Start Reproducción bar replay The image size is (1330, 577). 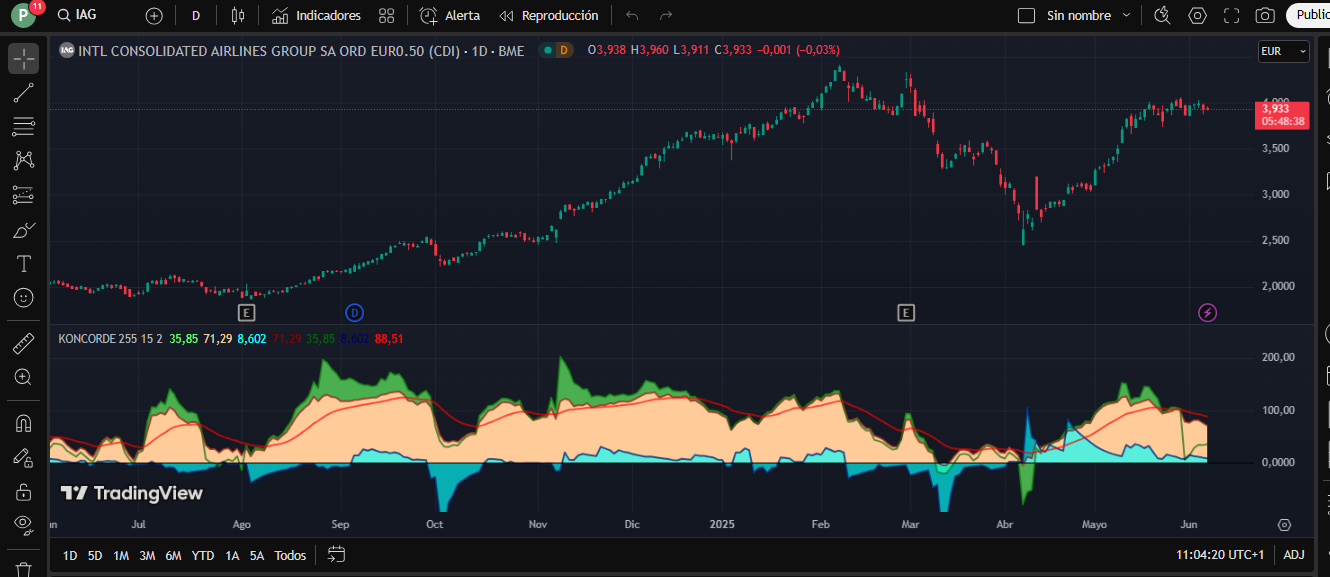click(x=549, y=16)
